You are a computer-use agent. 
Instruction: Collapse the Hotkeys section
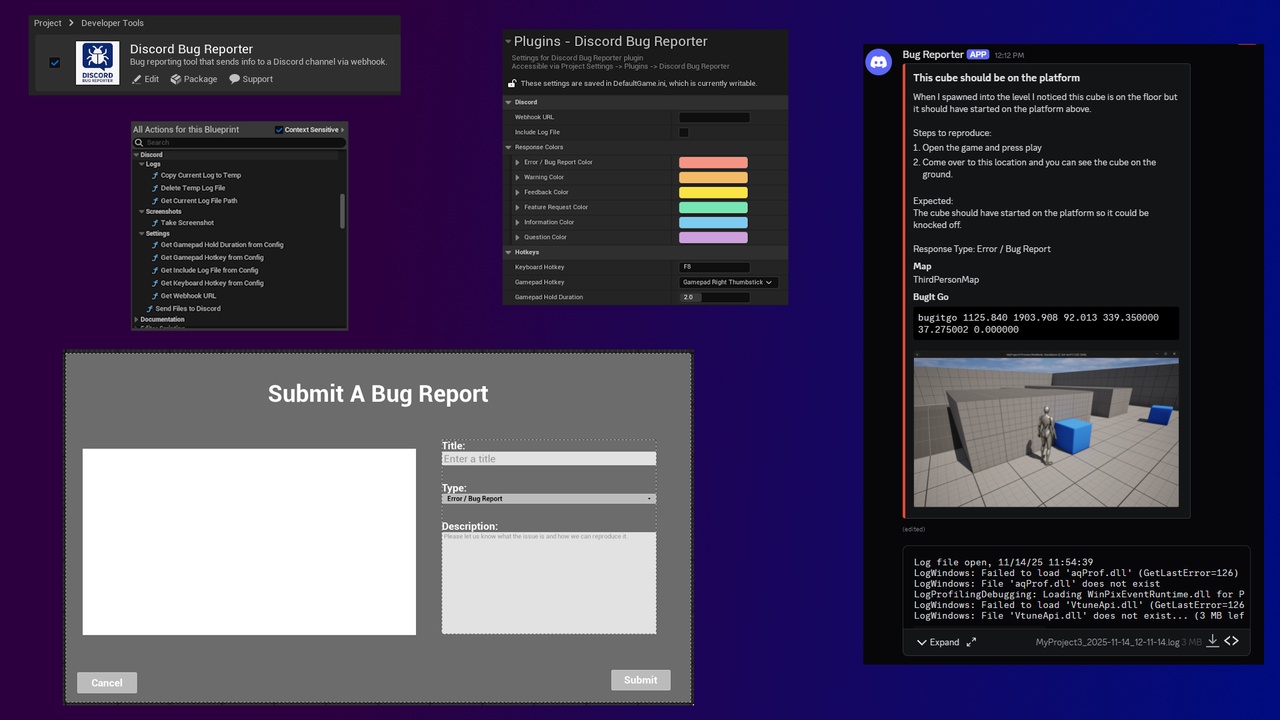point(508,252)
